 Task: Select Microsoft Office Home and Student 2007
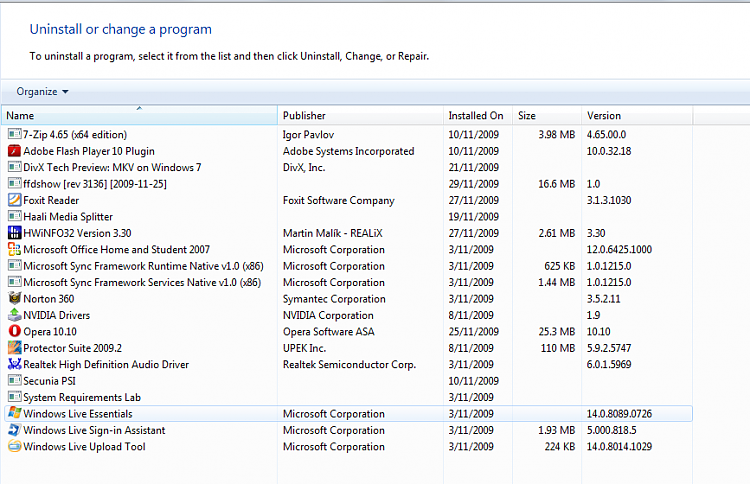click(117, 249)
